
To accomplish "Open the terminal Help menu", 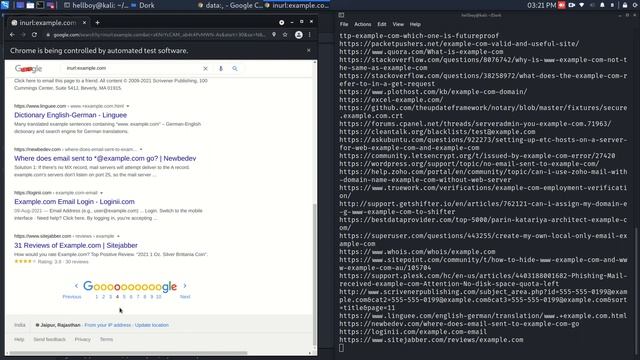I will click(415, 24).
